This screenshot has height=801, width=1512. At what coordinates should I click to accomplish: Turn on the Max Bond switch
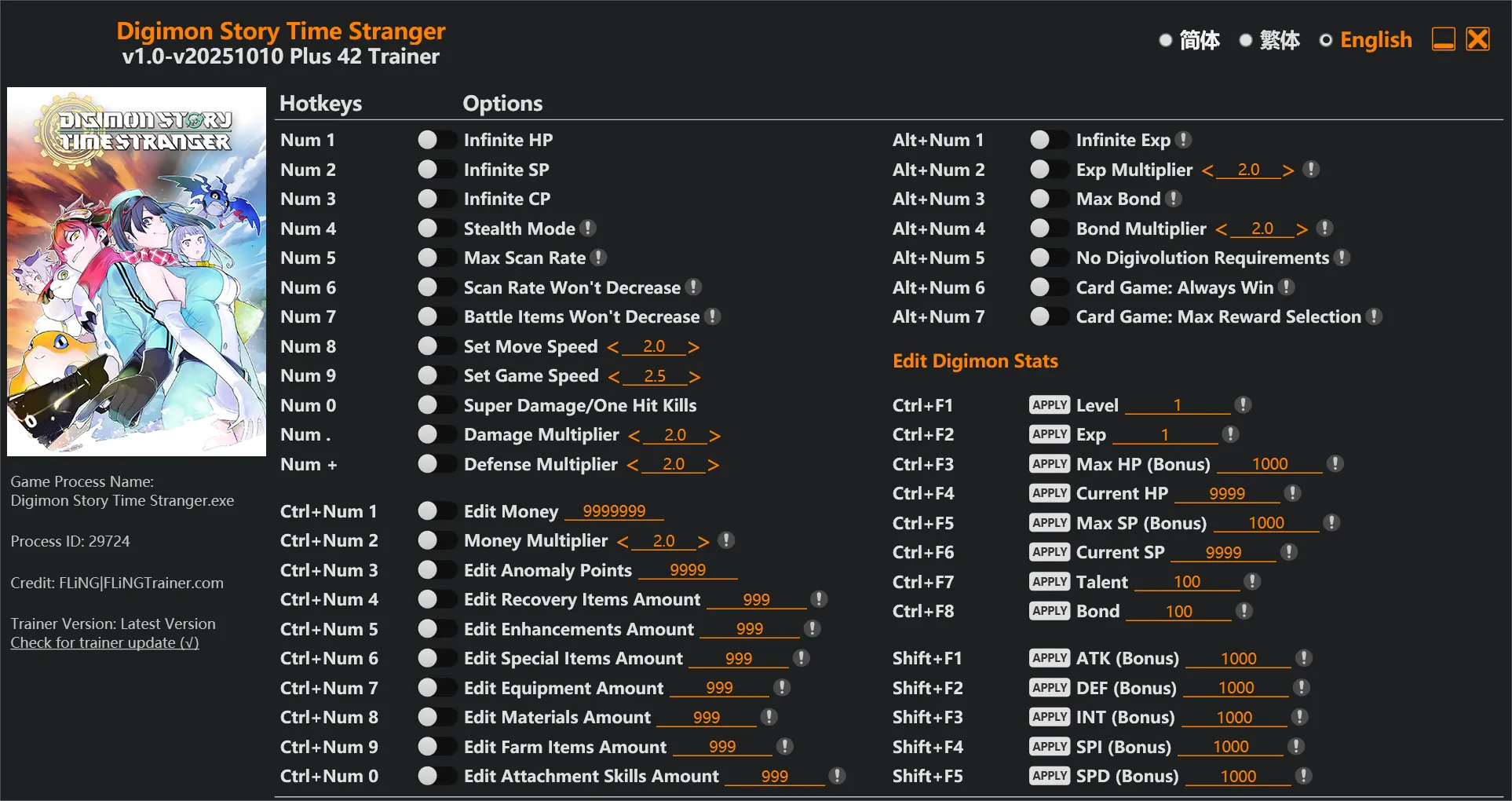pos(1048,199)
